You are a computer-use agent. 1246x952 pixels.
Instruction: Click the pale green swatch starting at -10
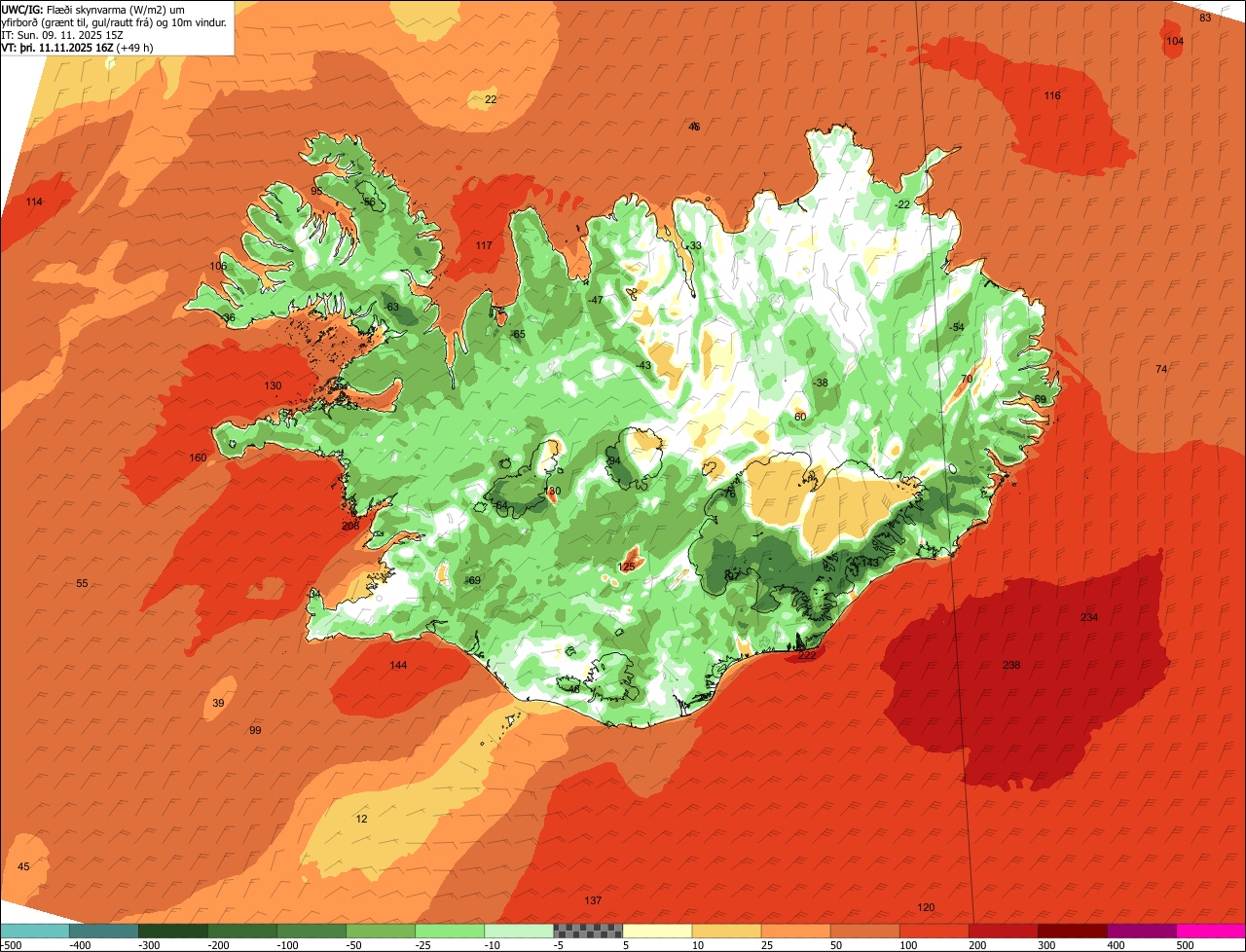518,930
